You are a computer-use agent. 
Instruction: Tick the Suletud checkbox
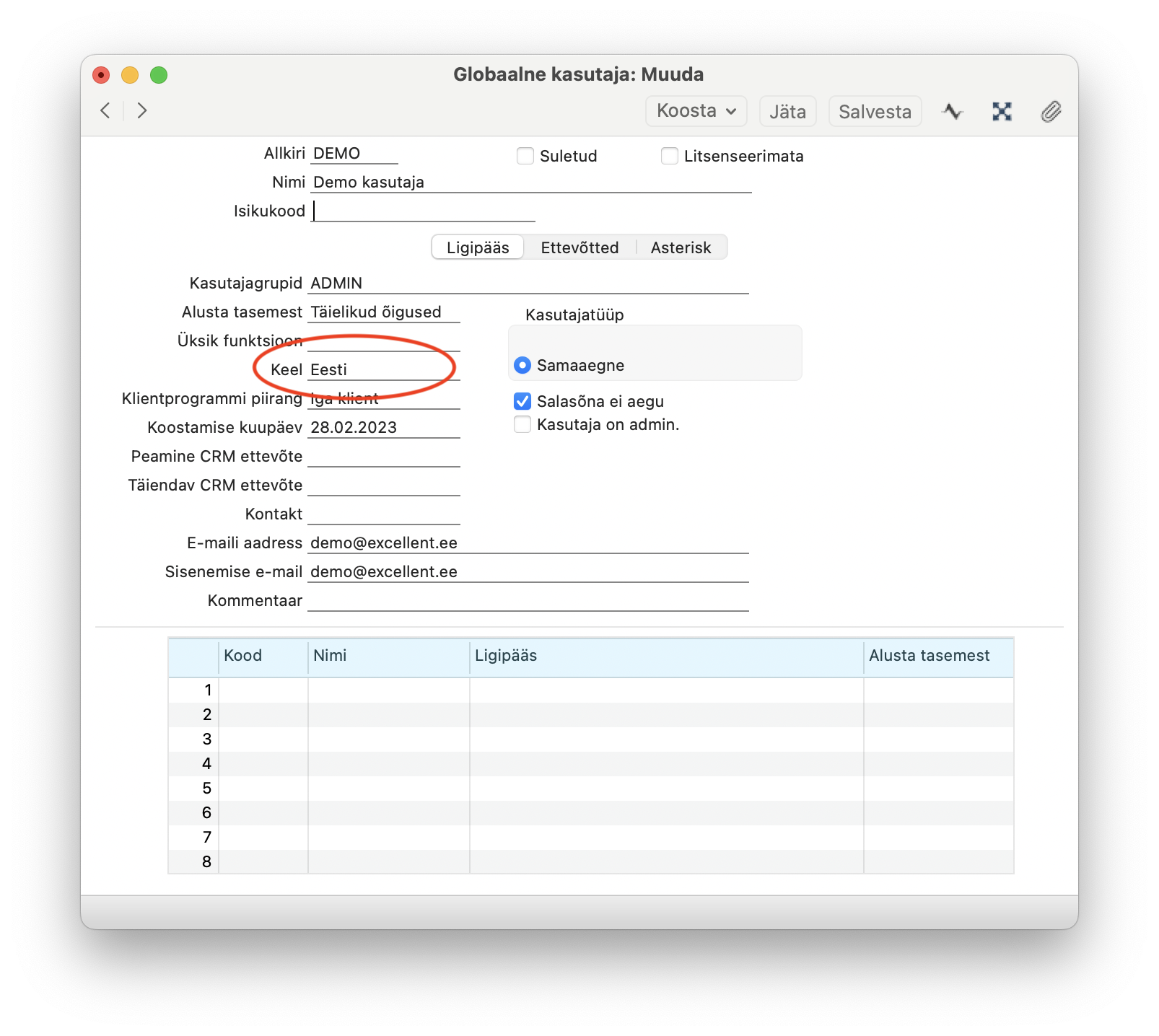(x=525, y=156)
